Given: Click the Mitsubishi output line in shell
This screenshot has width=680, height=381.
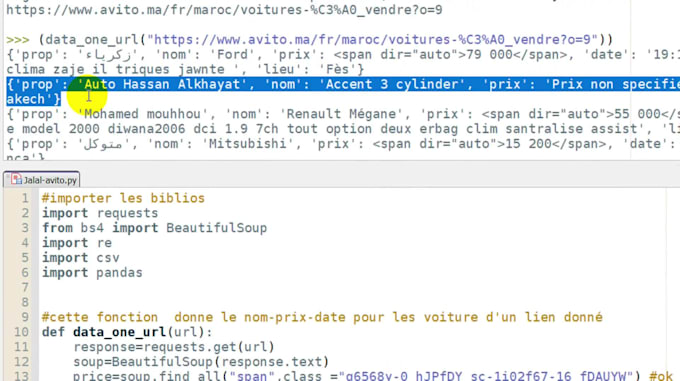Looking at the screenshot, I should (x=343, y=143).
